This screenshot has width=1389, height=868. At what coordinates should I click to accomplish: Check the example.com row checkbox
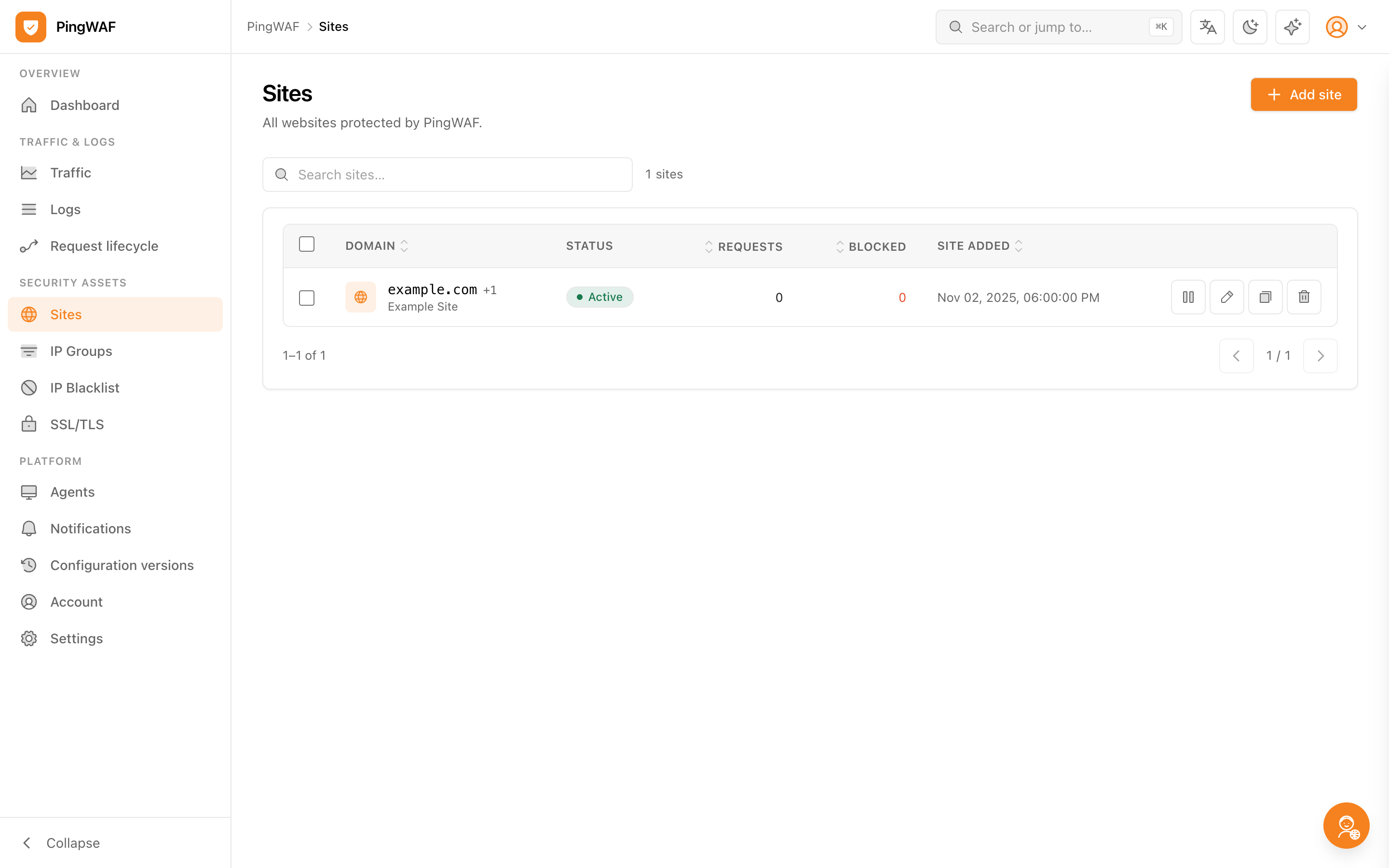click(x=307, y=298)
